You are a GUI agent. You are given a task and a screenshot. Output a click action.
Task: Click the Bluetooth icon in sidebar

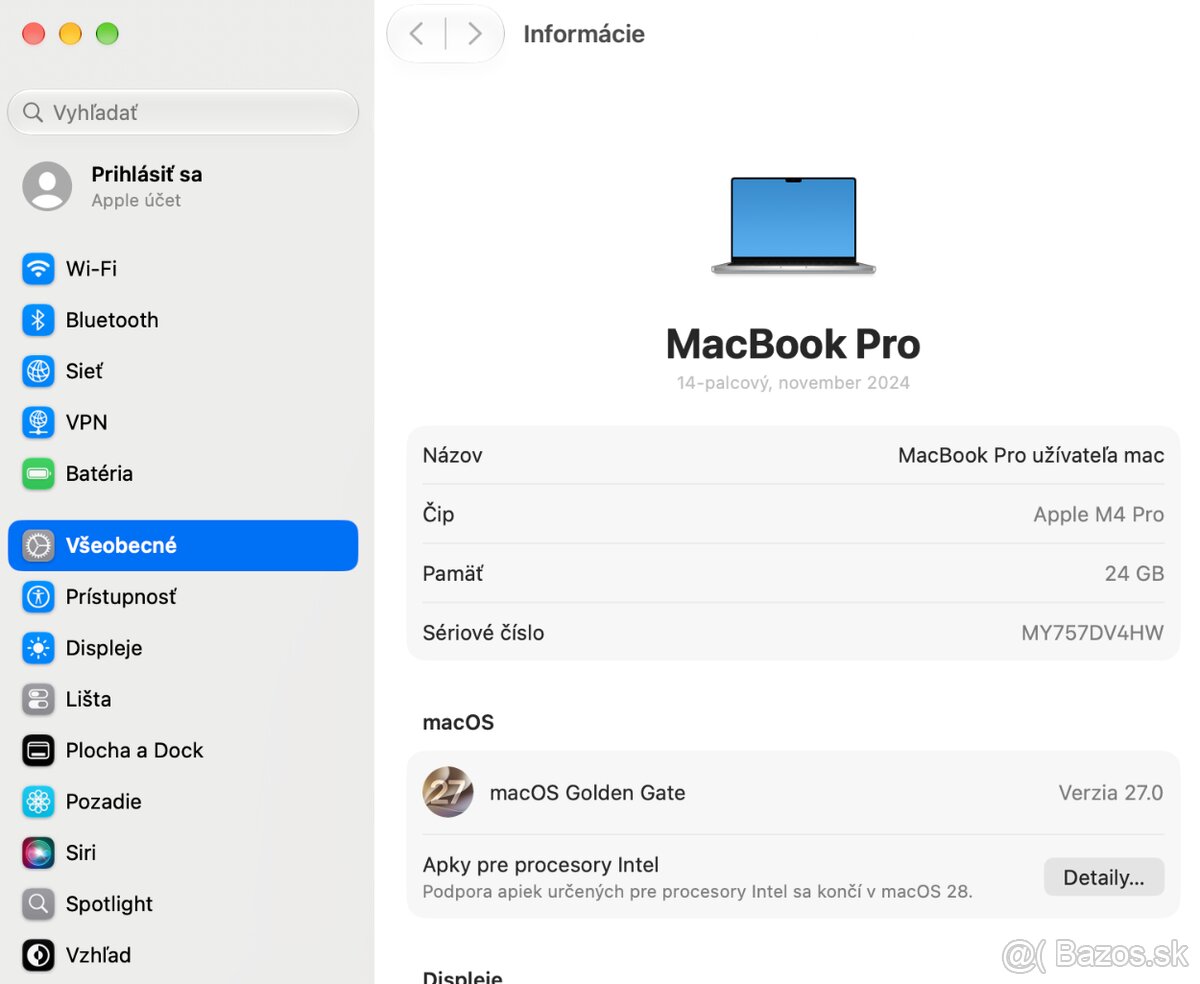point(38,320)
